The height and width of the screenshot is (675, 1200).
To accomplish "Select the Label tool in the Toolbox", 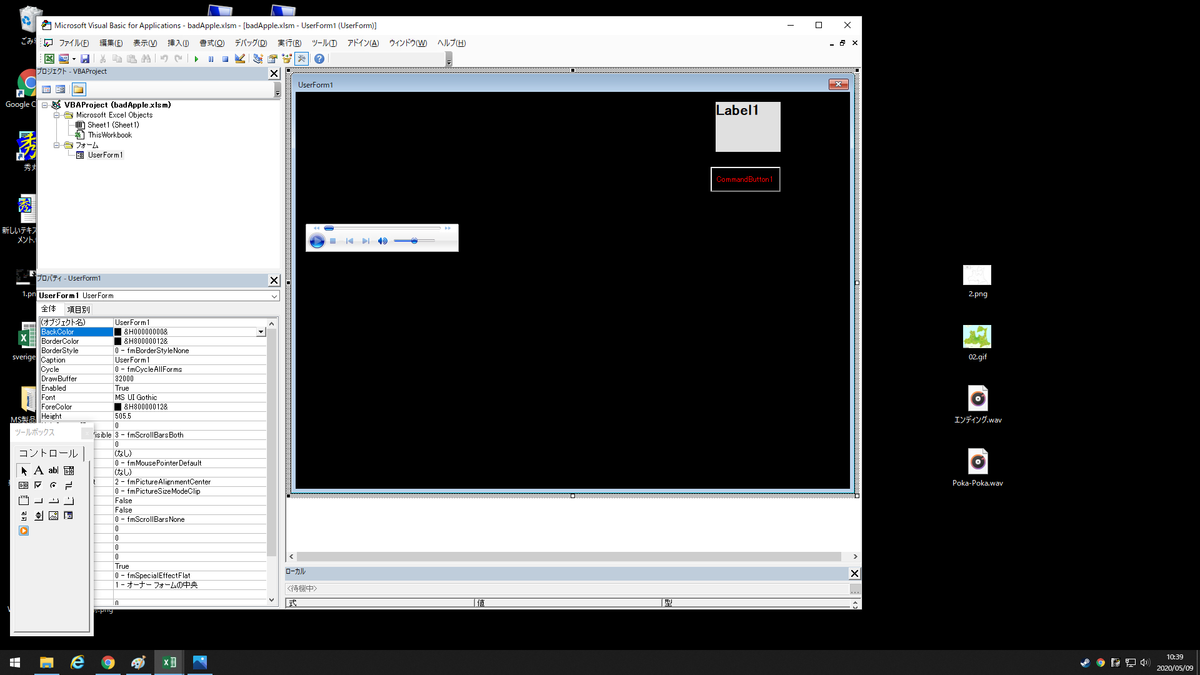I will [x=38, y=470].
